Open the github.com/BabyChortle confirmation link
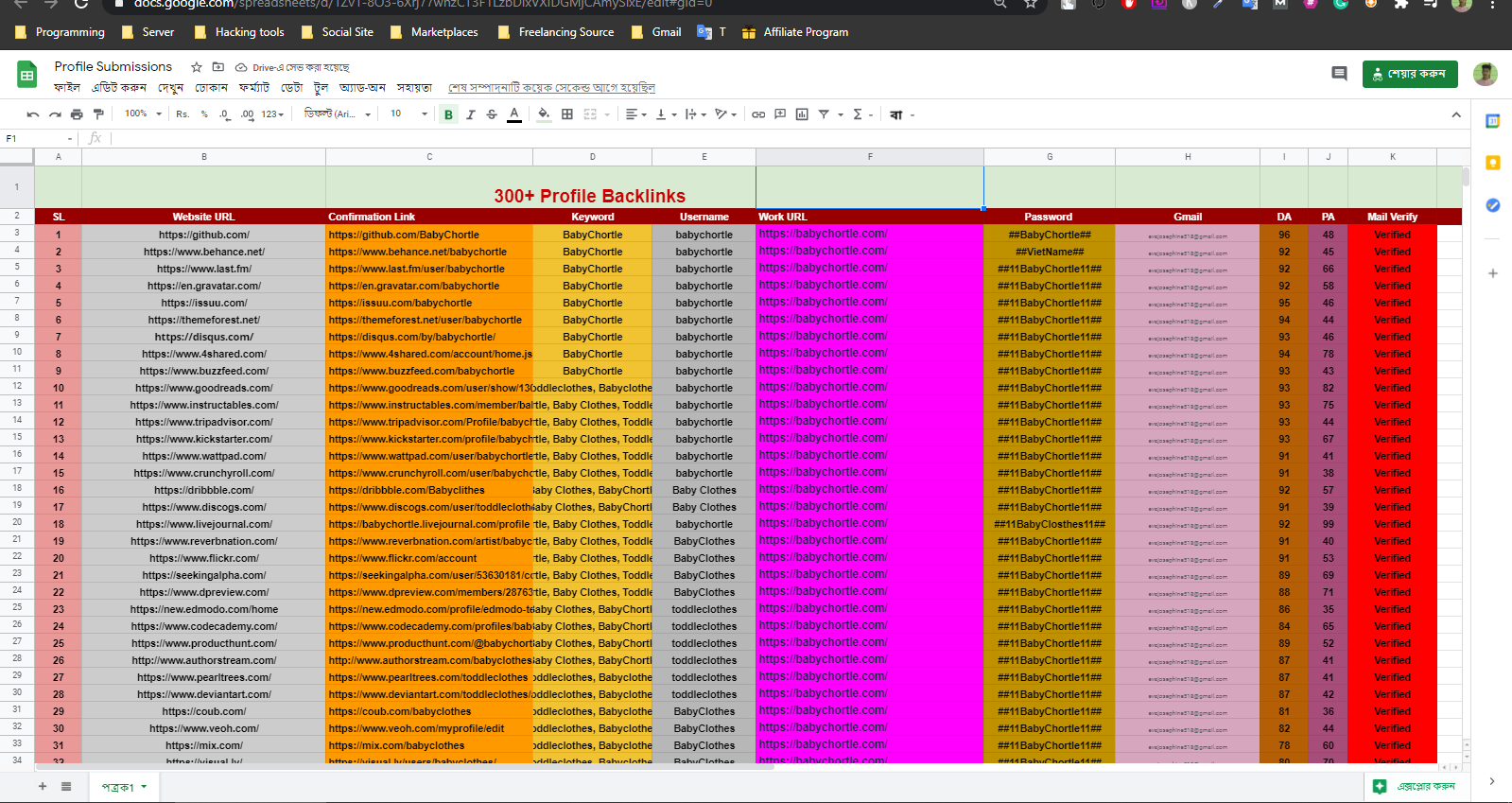1512x803 pixels. tap(404, 235)
